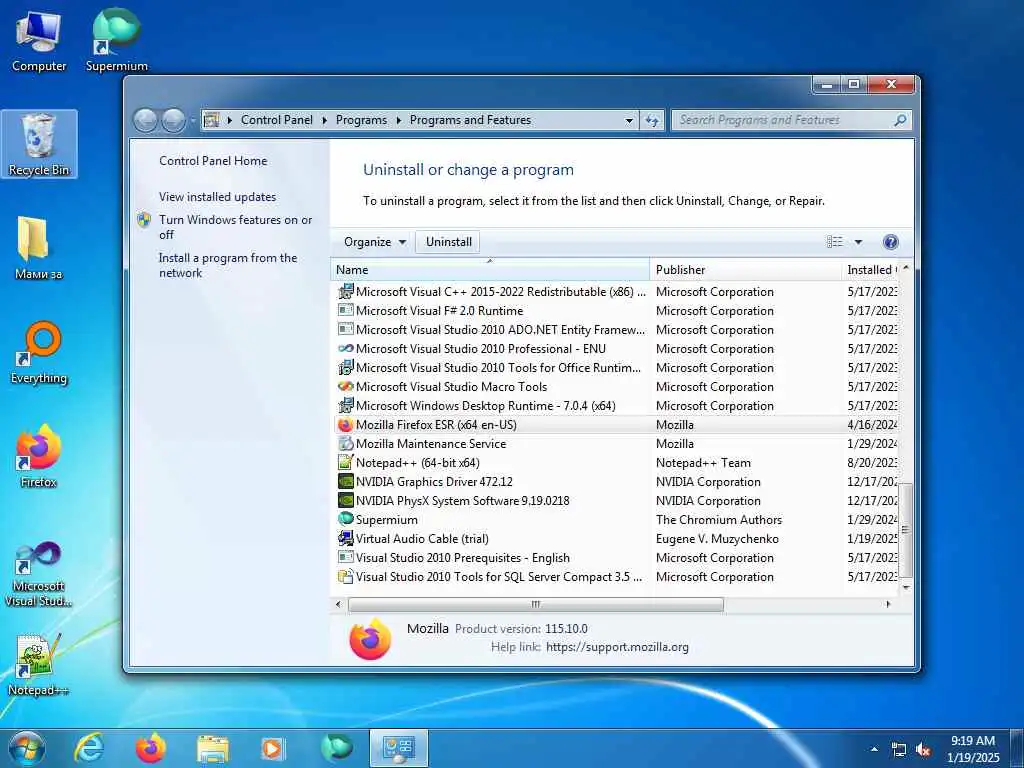Click the vertical scrollbar up arrow
The width and height of the screenshot is (1024, 768).
tap(906, 268)
